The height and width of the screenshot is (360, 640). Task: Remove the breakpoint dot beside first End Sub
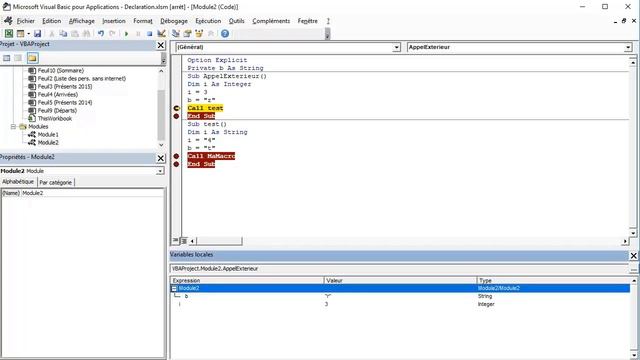coord(176,116)
